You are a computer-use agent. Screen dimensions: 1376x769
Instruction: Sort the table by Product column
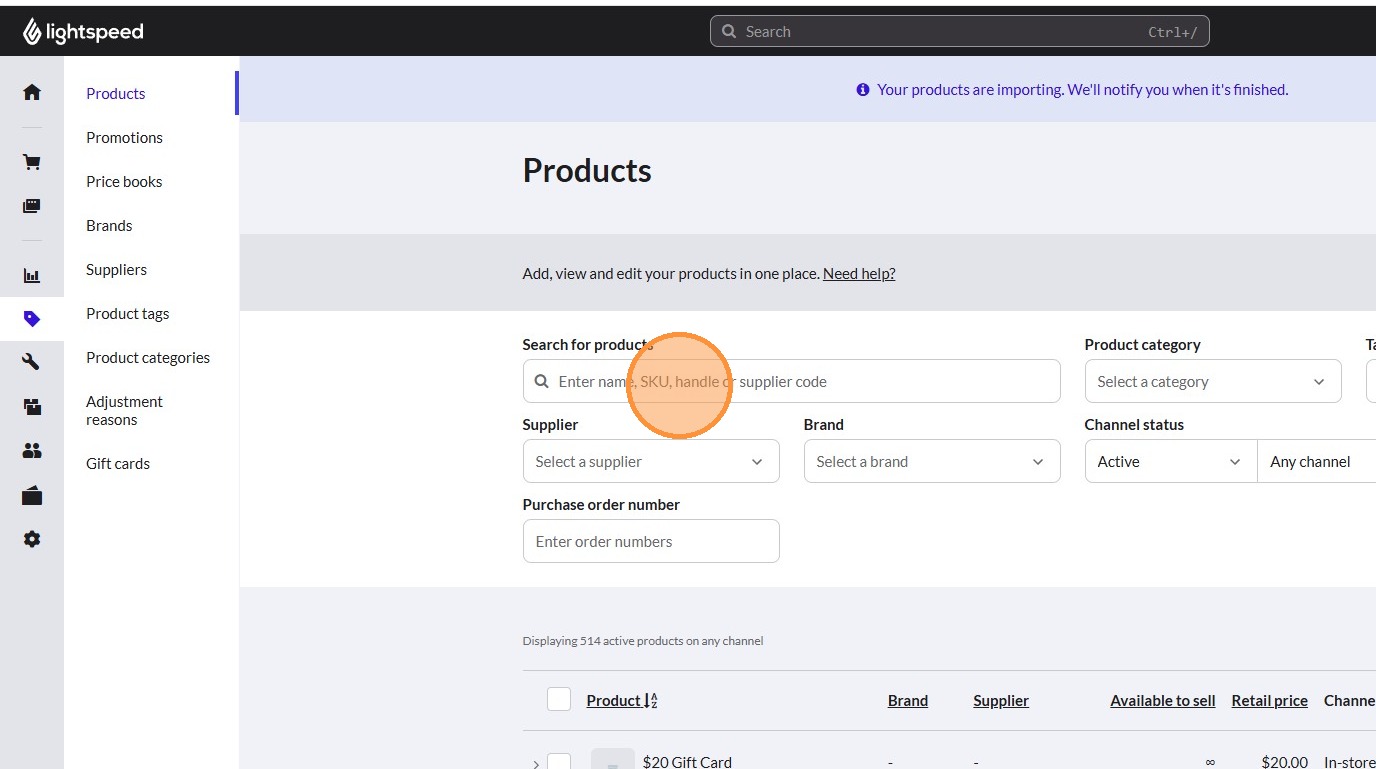pyautogui.click(x=621, y=701)
